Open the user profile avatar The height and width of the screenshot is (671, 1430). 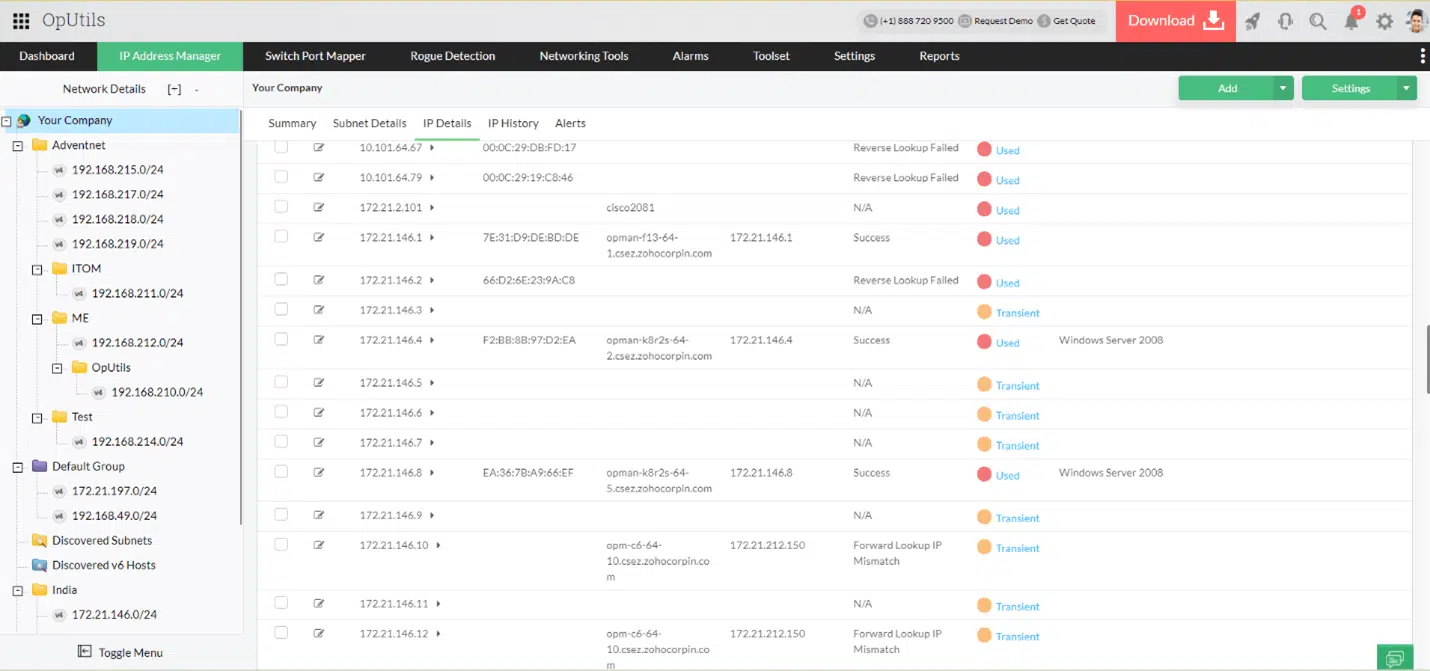(1416, 21)
